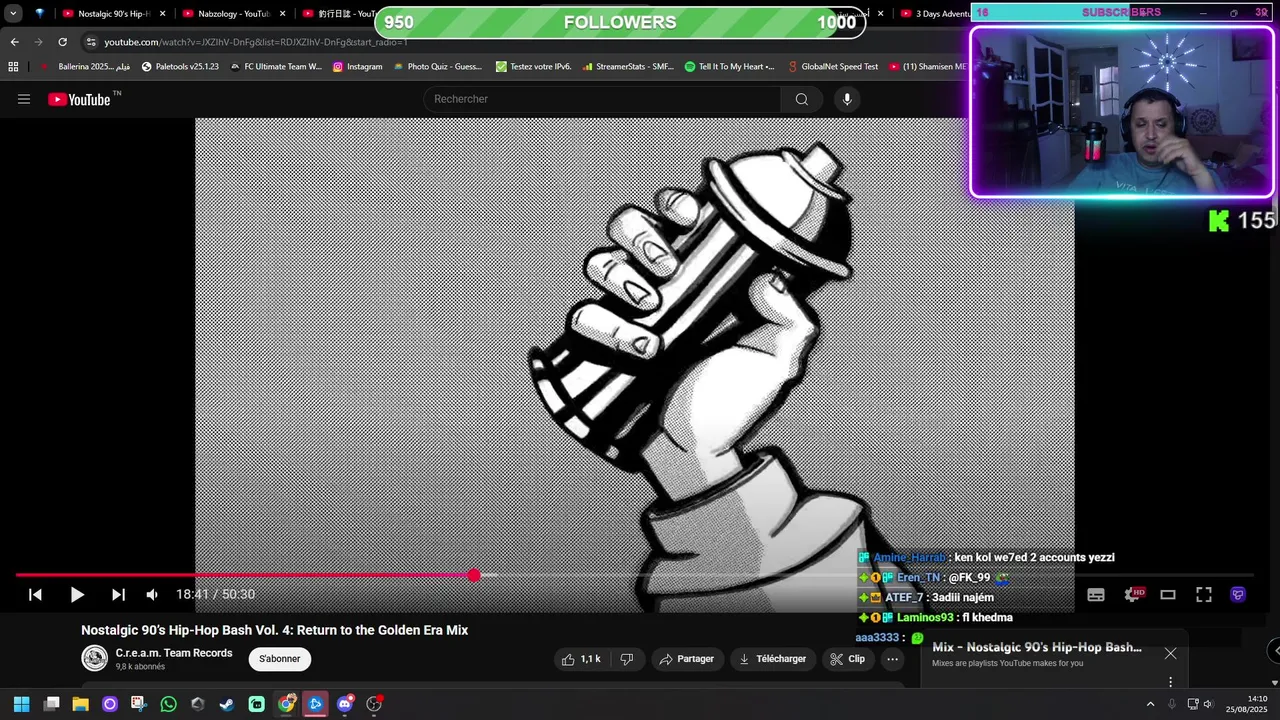The width and height of the screenshot is (1280, 720).
Task: Click the system tray volume speaker icon
Action: (x=1207, y=704)
